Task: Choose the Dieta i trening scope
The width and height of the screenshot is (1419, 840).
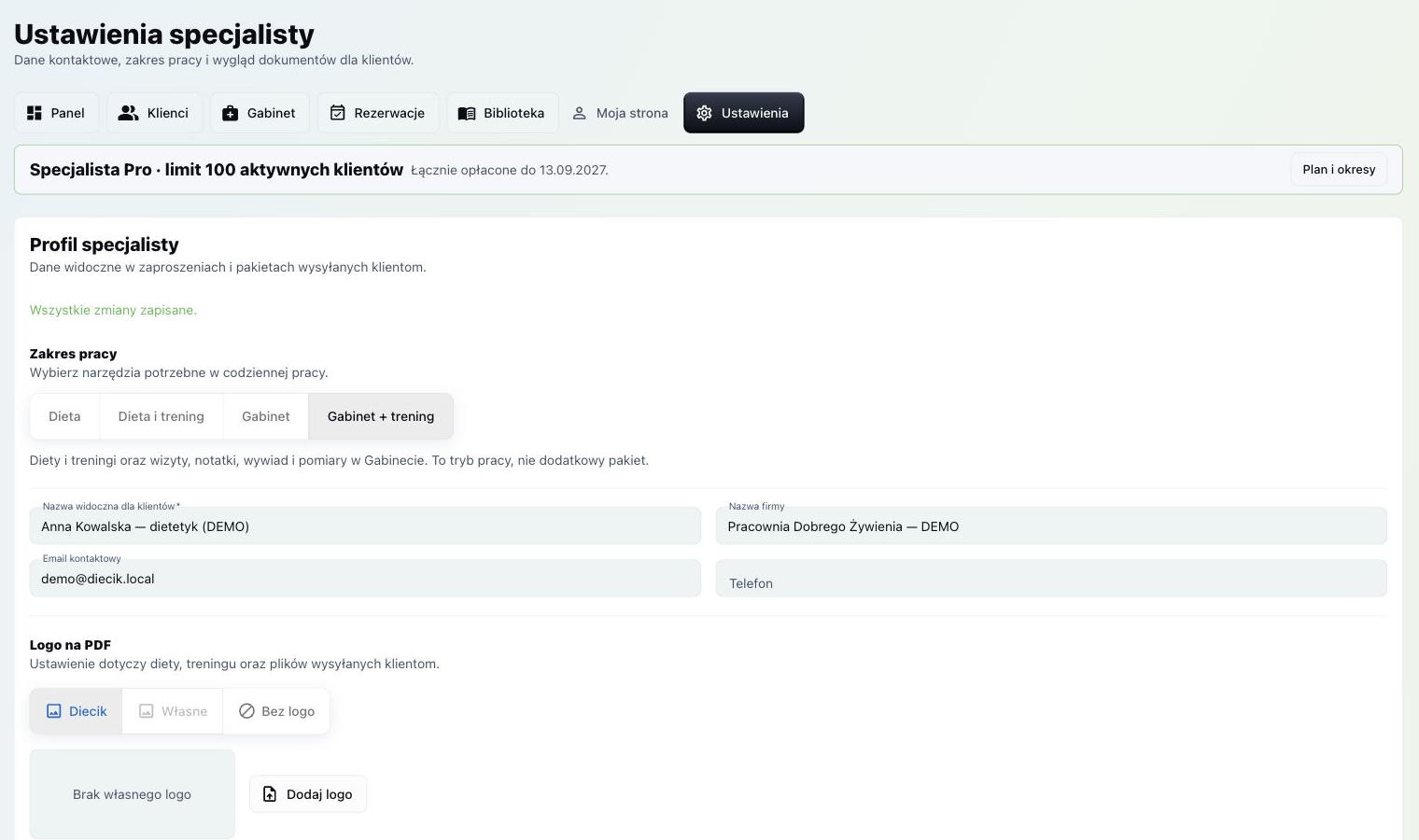Action: point(162,416)
